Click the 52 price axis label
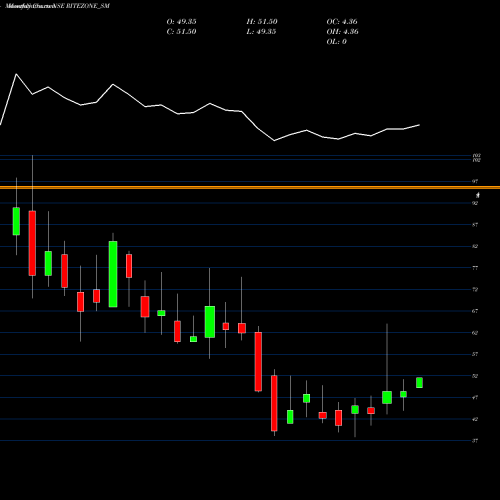Viewport: 500px width, 500px height. (475, 376)
